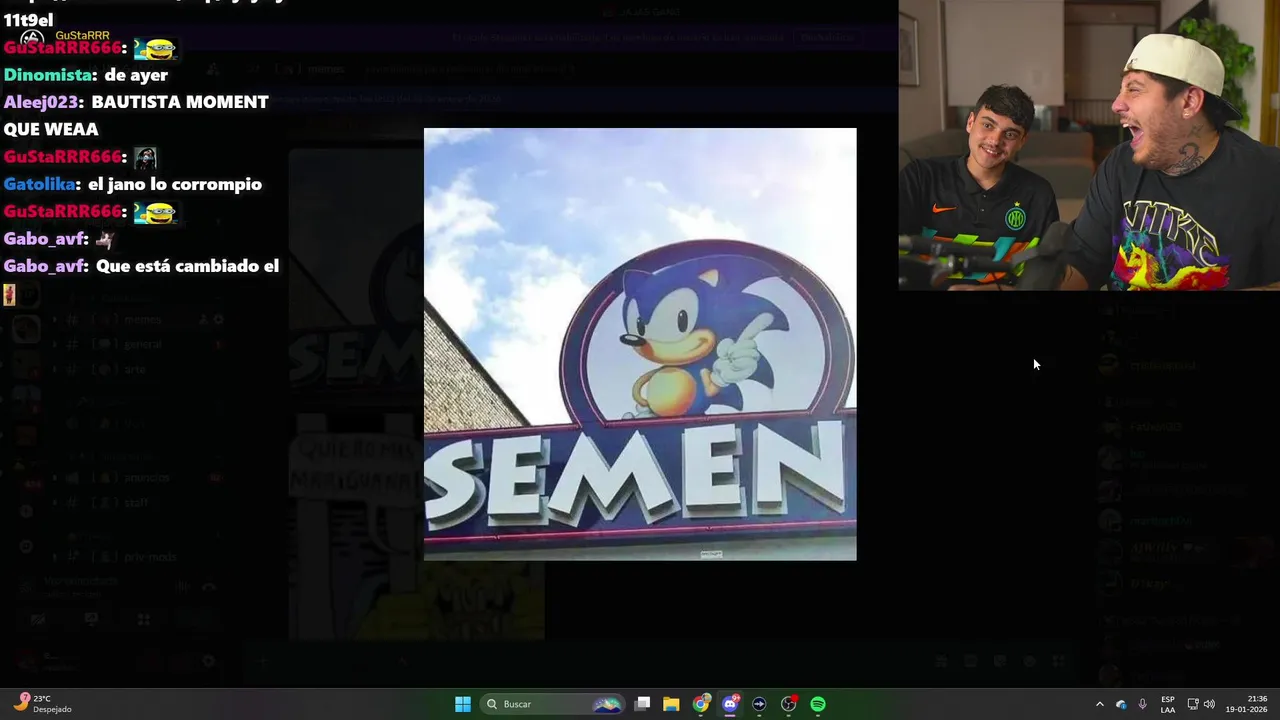Open the network icon in system tray

1193,704
